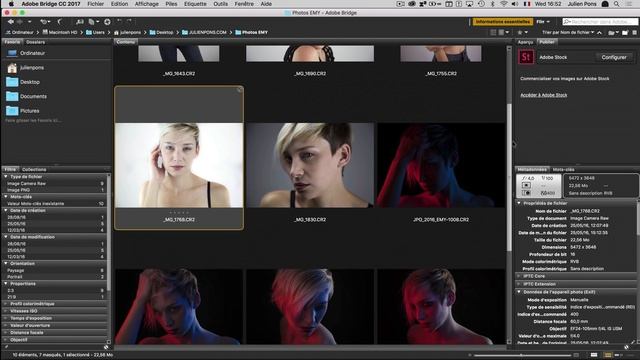The width and height of the screenshot is (640, 360).
Task: Collapse the Date de création filter section
Action: coord(6,211)
